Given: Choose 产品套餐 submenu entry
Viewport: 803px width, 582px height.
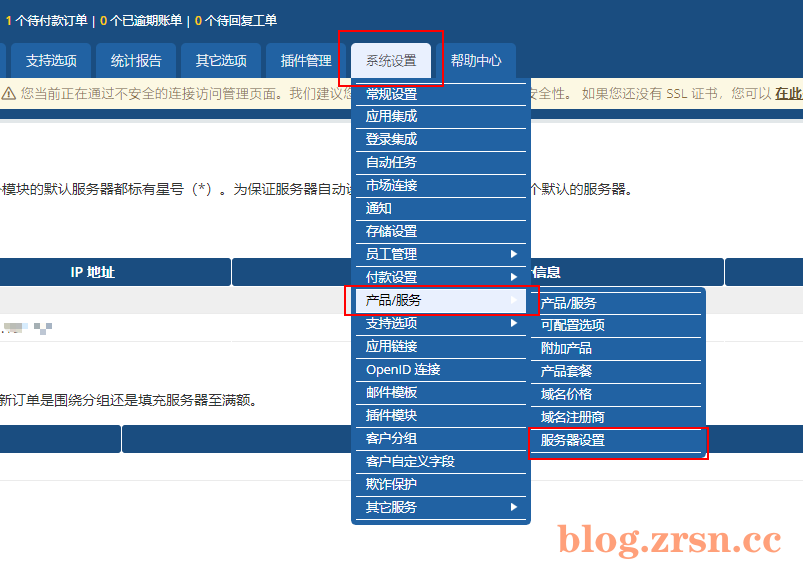Looking at the screenshot, I should (x=616, y=371).
